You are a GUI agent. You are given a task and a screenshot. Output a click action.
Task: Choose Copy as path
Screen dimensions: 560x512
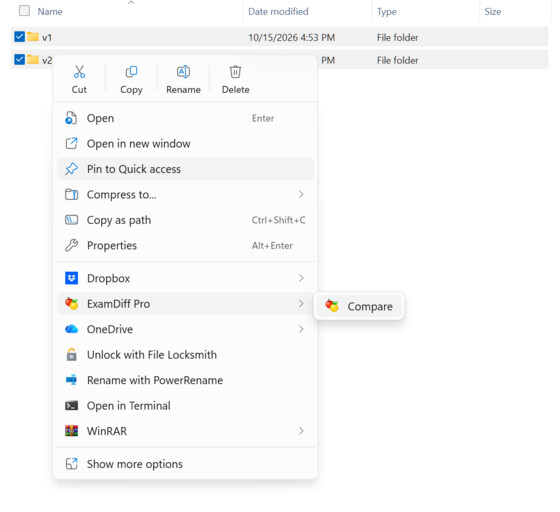coord(185,220)
